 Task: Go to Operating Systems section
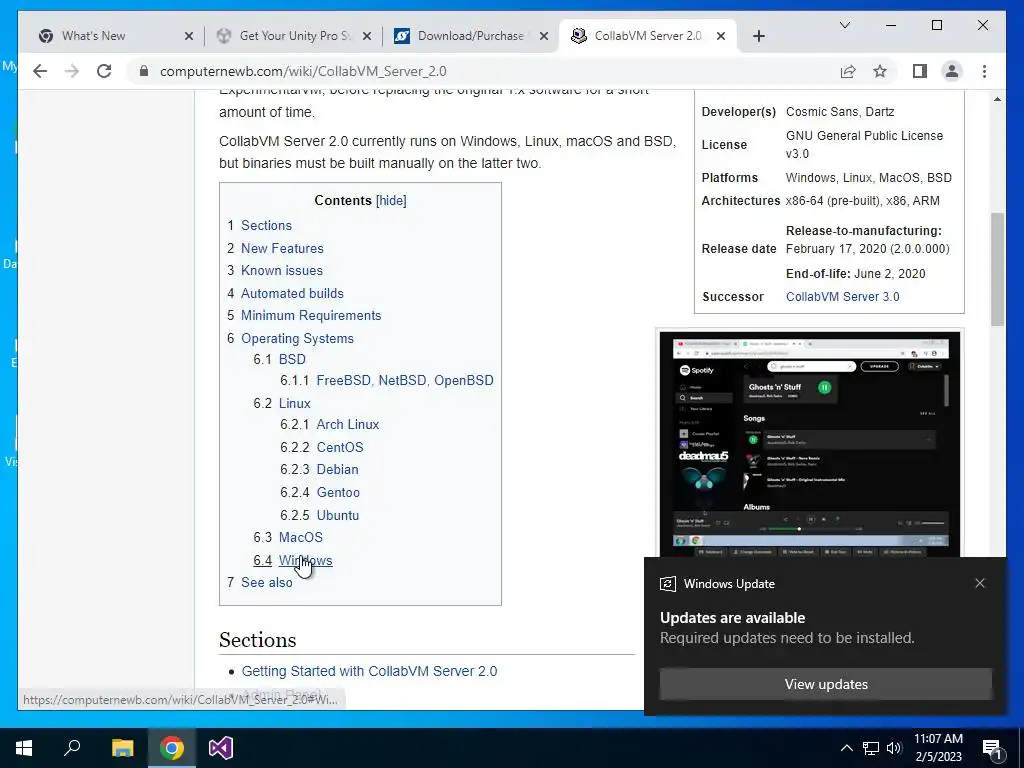point(297,338)
